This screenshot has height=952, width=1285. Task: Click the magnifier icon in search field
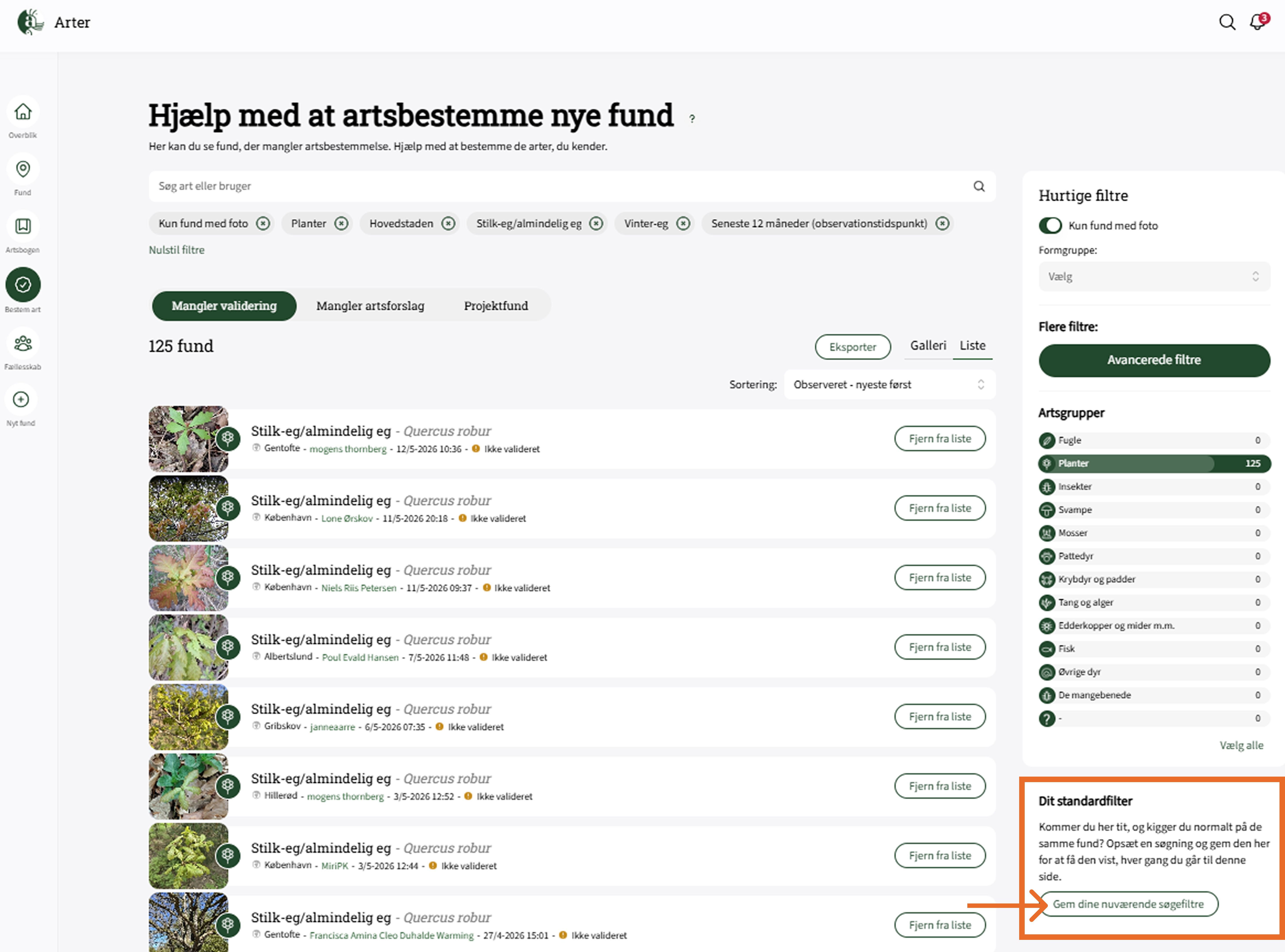[x=979, y=186]
